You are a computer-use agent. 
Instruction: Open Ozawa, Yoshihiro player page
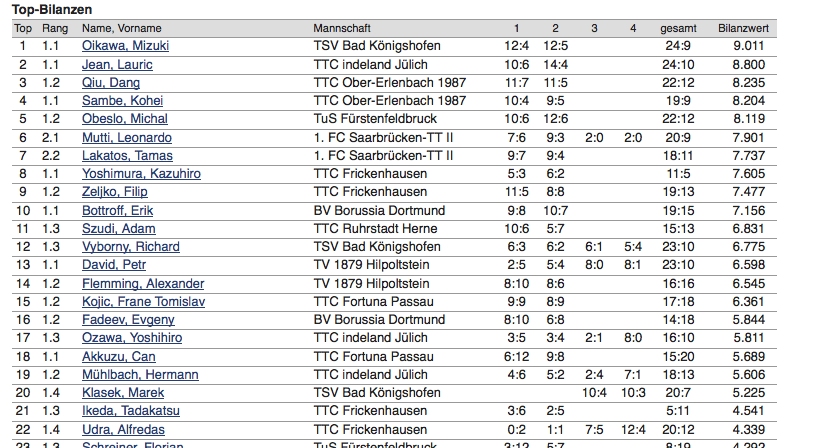coord(132,337)
